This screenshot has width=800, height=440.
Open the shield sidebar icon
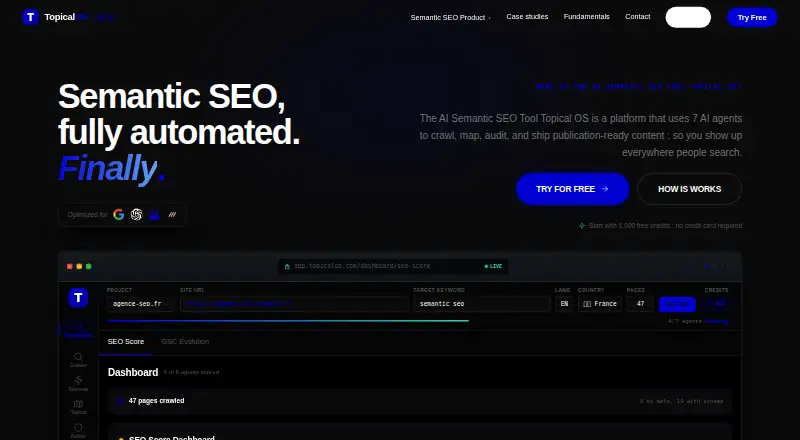(x=78, y=430)
